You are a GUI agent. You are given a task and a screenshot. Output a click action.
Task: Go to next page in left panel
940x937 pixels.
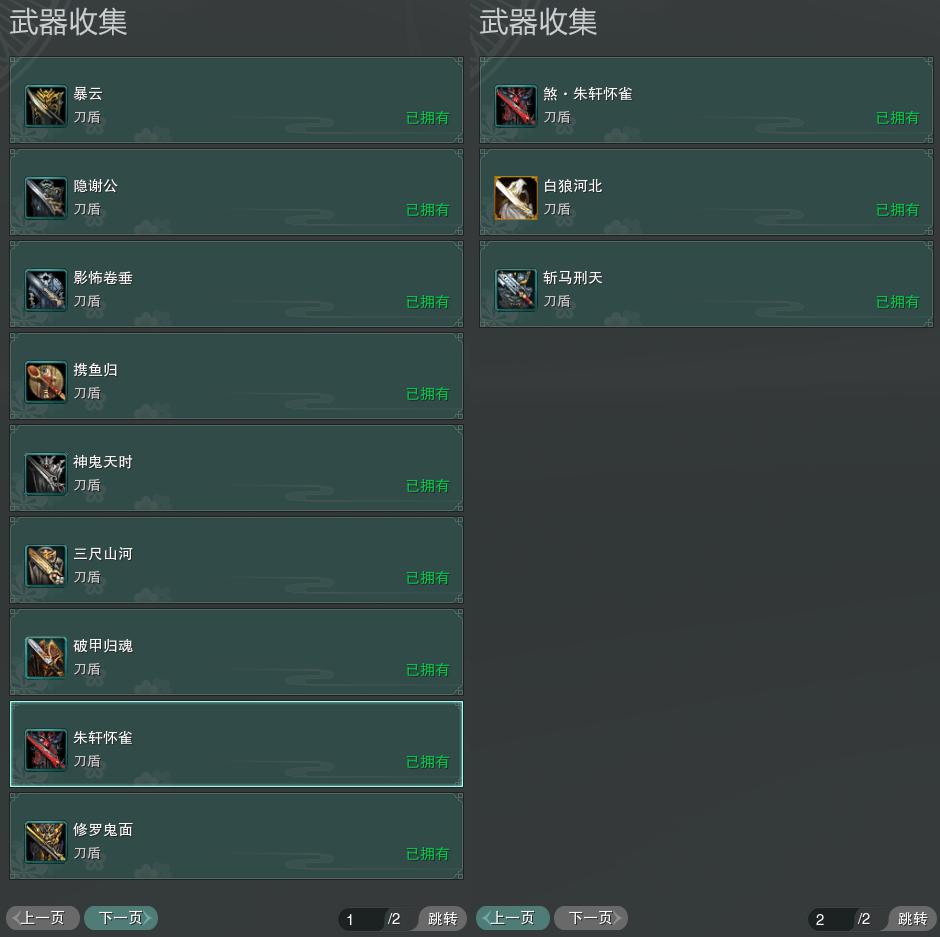pyautogui.click(x=121, y=918)
